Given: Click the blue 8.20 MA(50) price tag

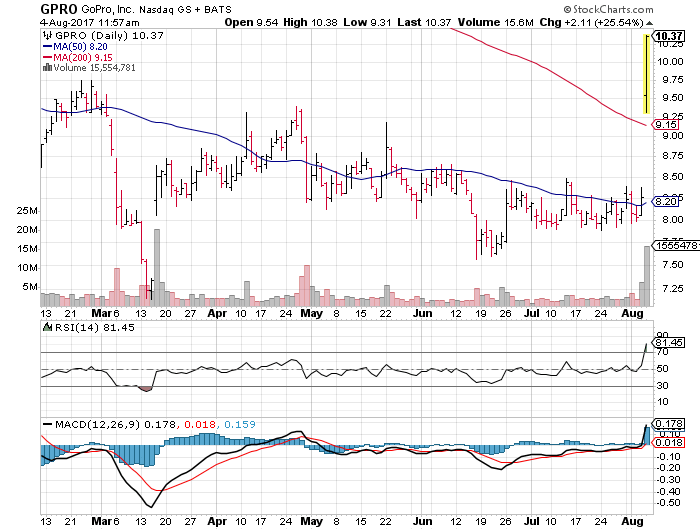Looking at the screenshot, I should pos(665,201).
